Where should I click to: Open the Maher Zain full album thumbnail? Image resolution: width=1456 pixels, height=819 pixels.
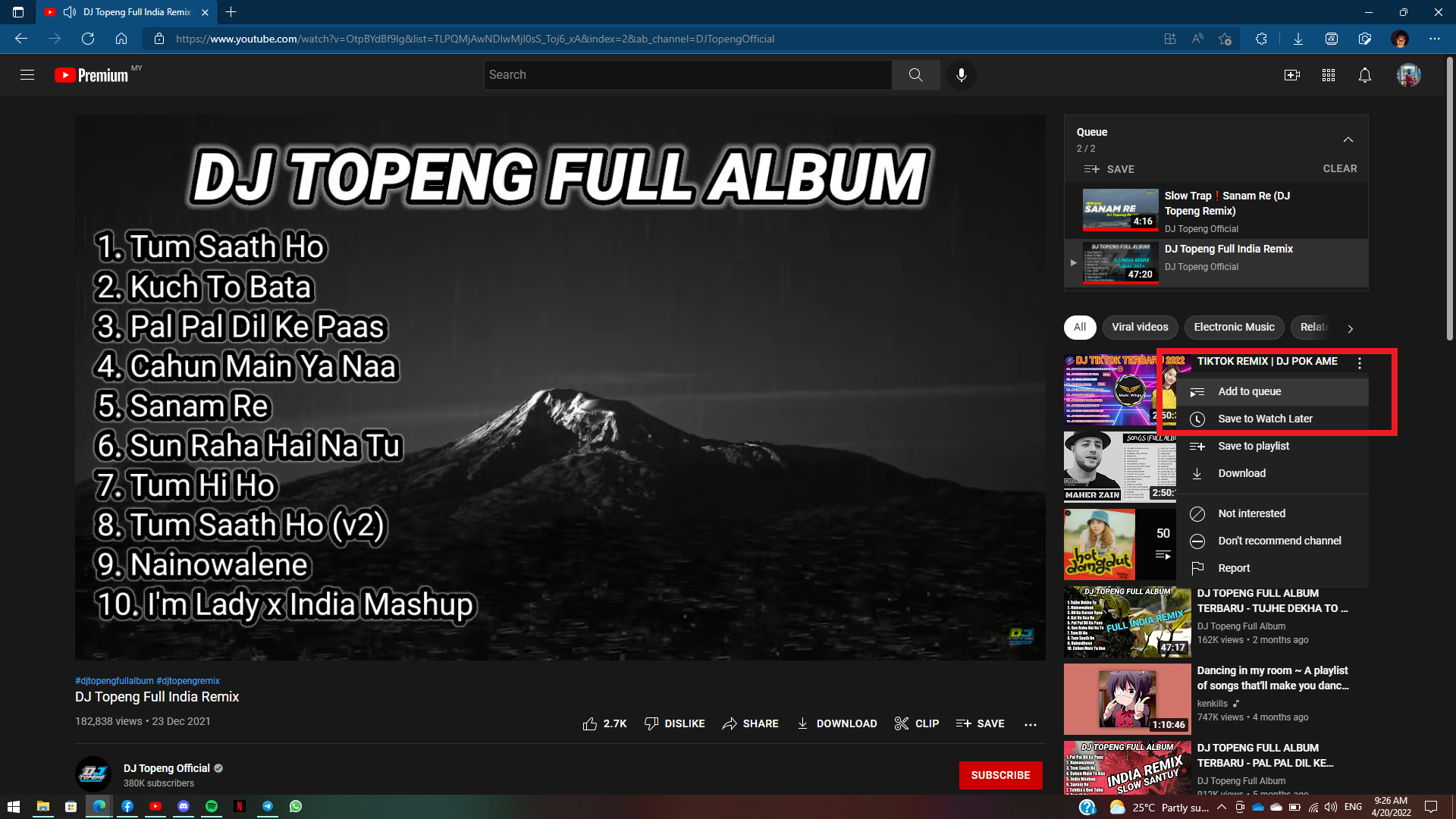(x=1121, y=466)
